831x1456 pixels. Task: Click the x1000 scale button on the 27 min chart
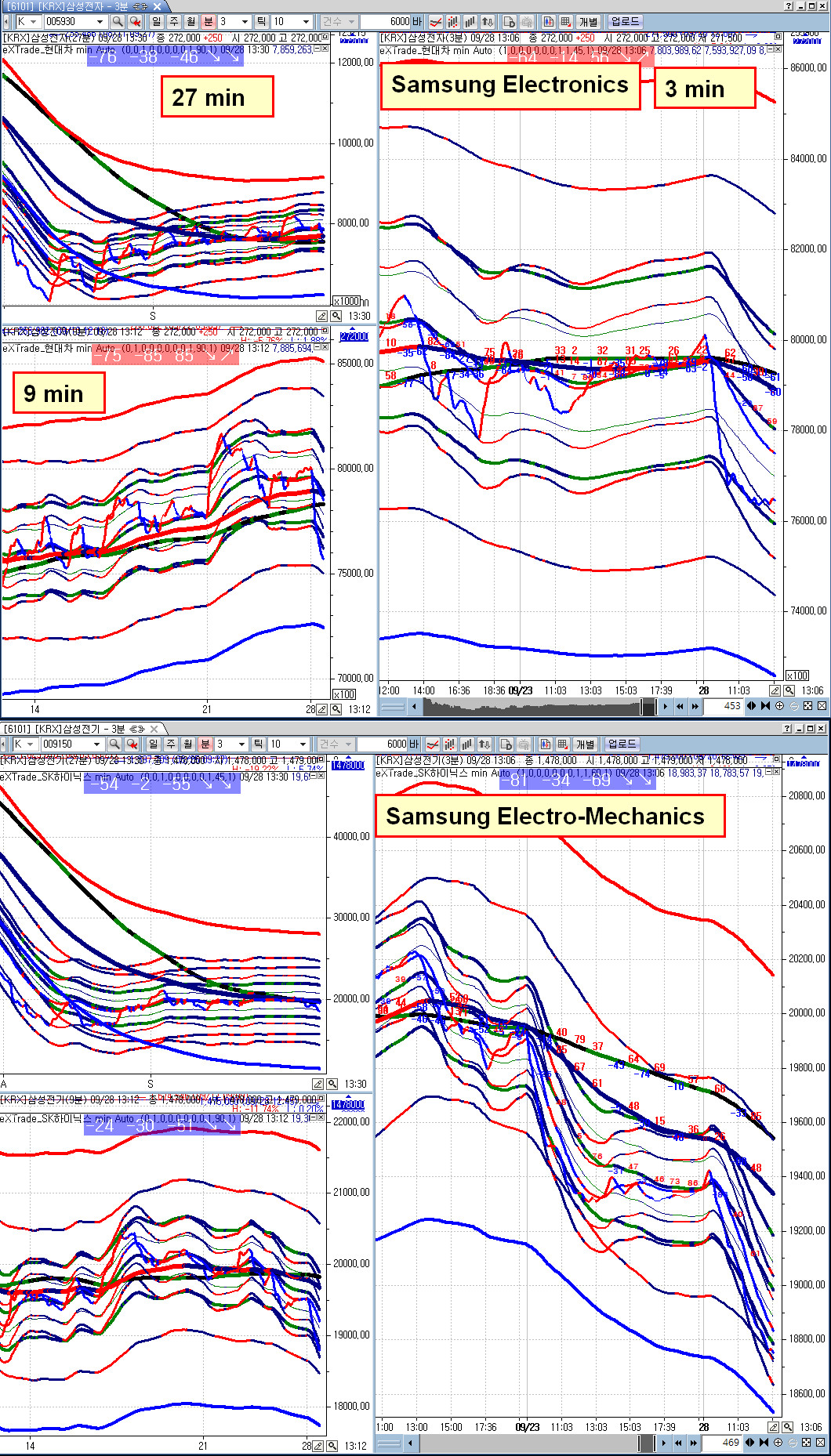pyautogui.click(x=346, y=301)
